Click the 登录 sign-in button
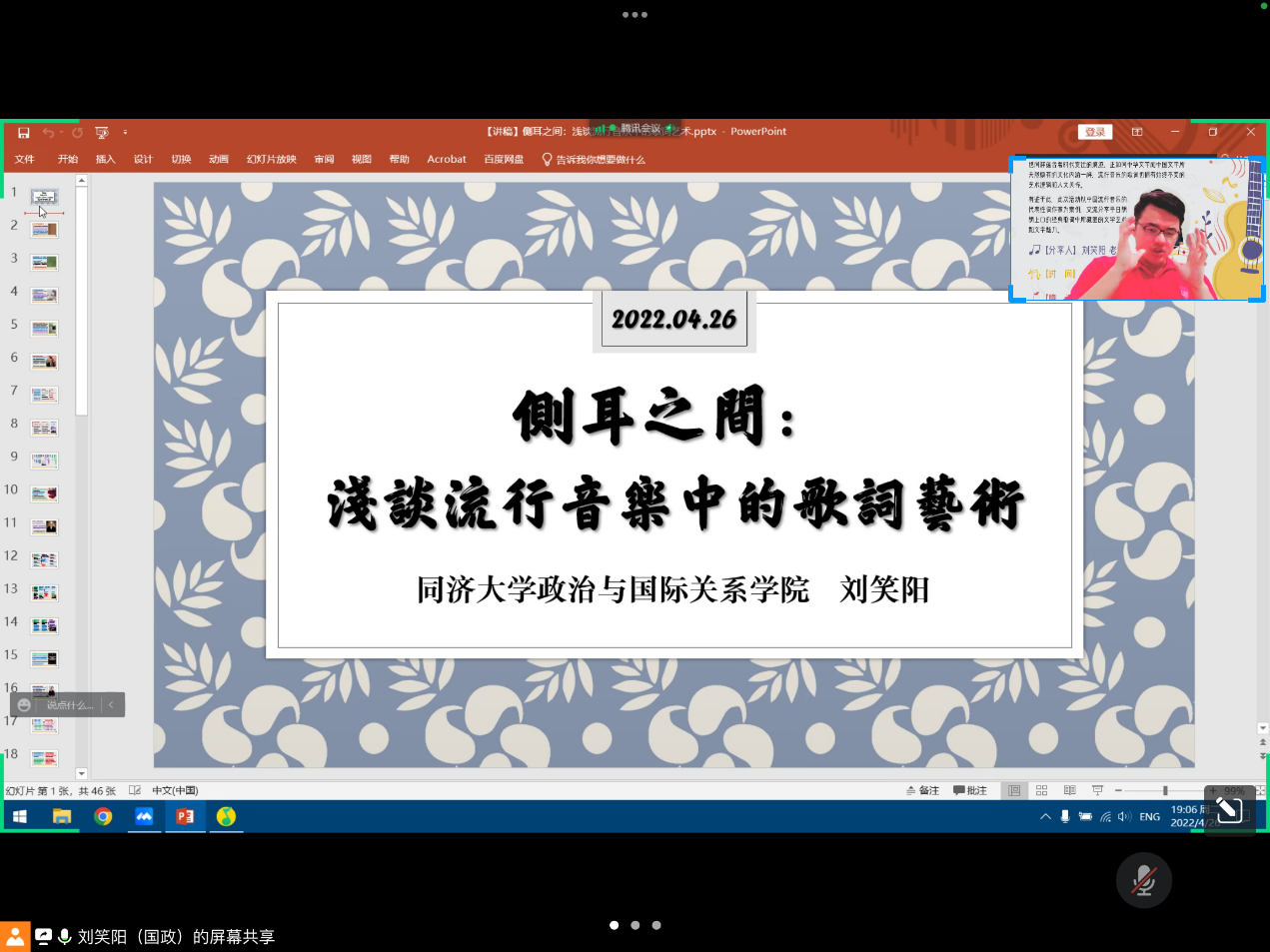This screenshot has width=1270, height=952. (1095, 132)
